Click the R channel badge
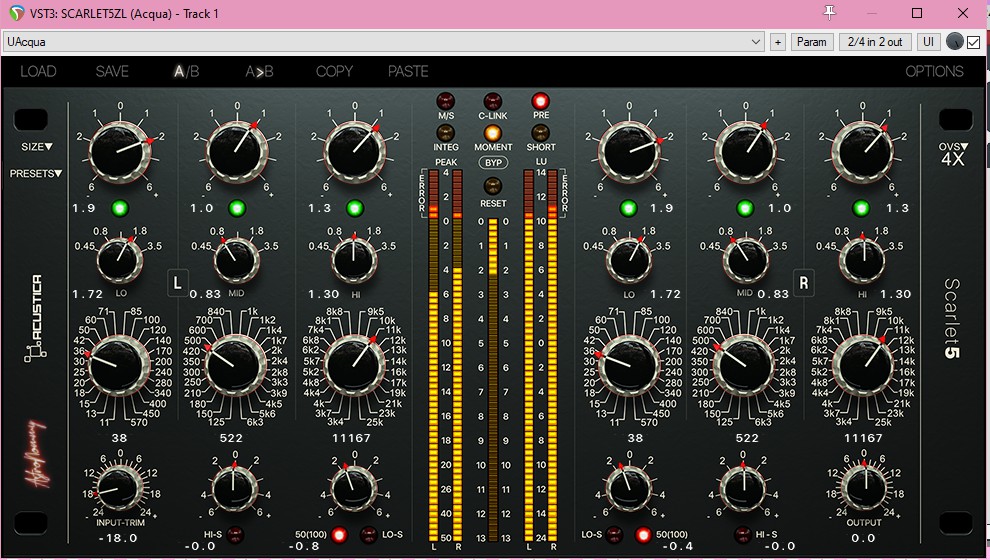This screenshot has height=560, width=990. tap(804, 283)
